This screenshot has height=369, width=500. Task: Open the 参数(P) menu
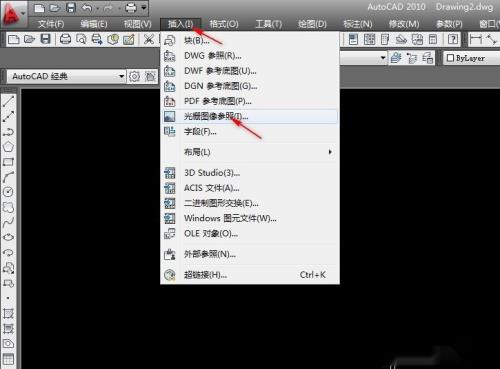point(449,24)
